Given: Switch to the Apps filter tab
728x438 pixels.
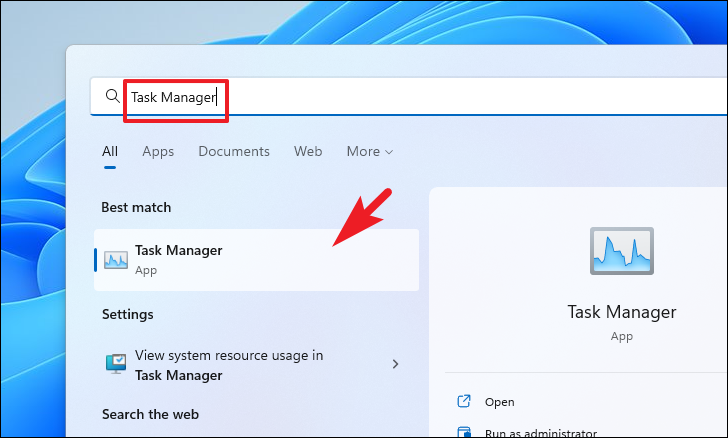Looking at the screenshot, I should (158, 152).
